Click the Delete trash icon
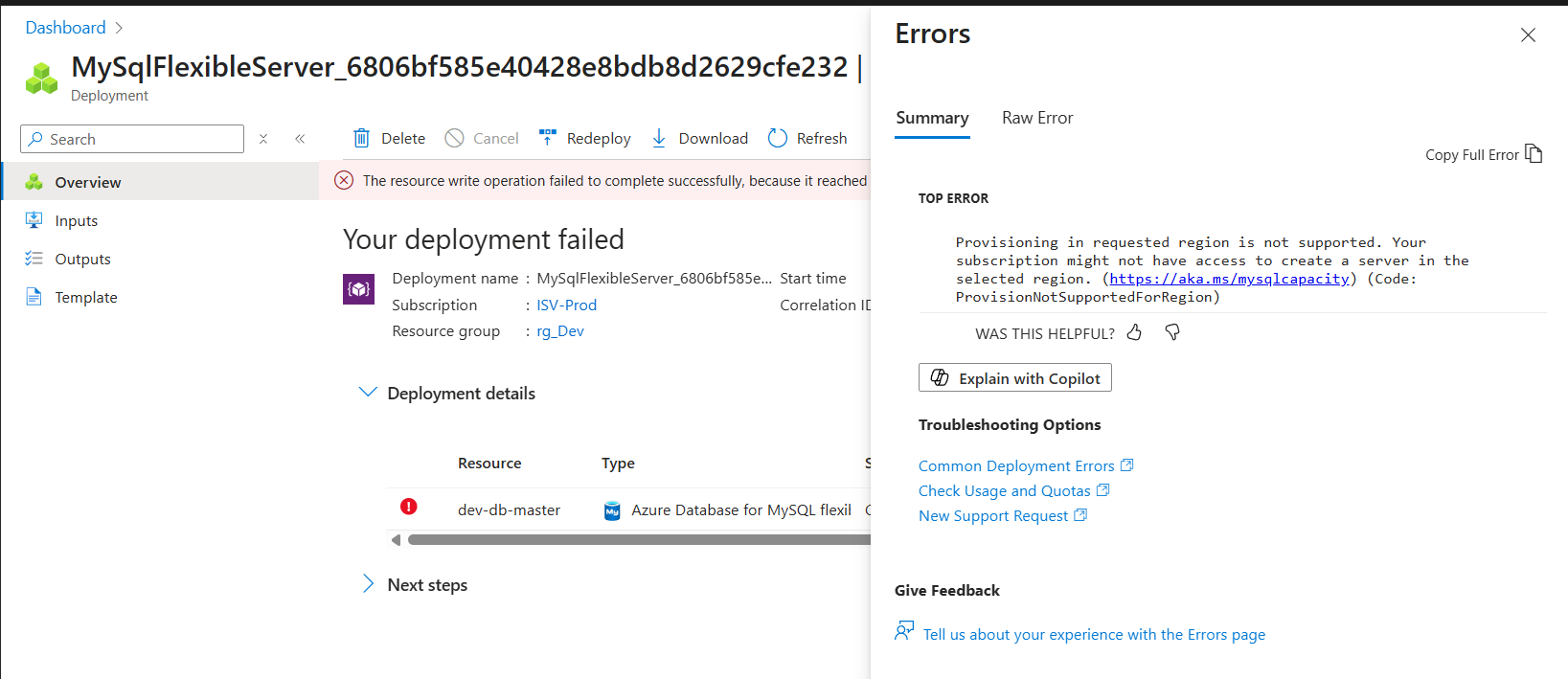Screen dimensions: 1568x679 point(361,138)
